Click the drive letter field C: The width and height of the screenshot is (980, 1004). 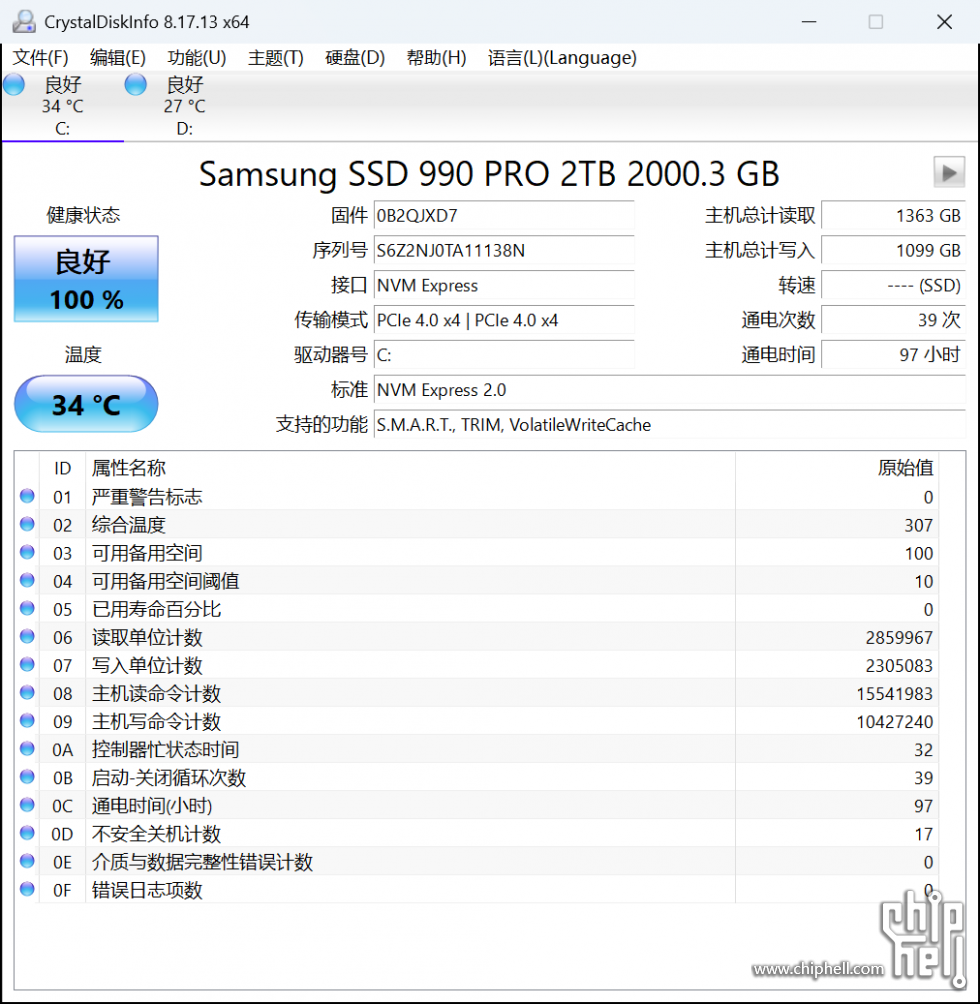point(504,355)
